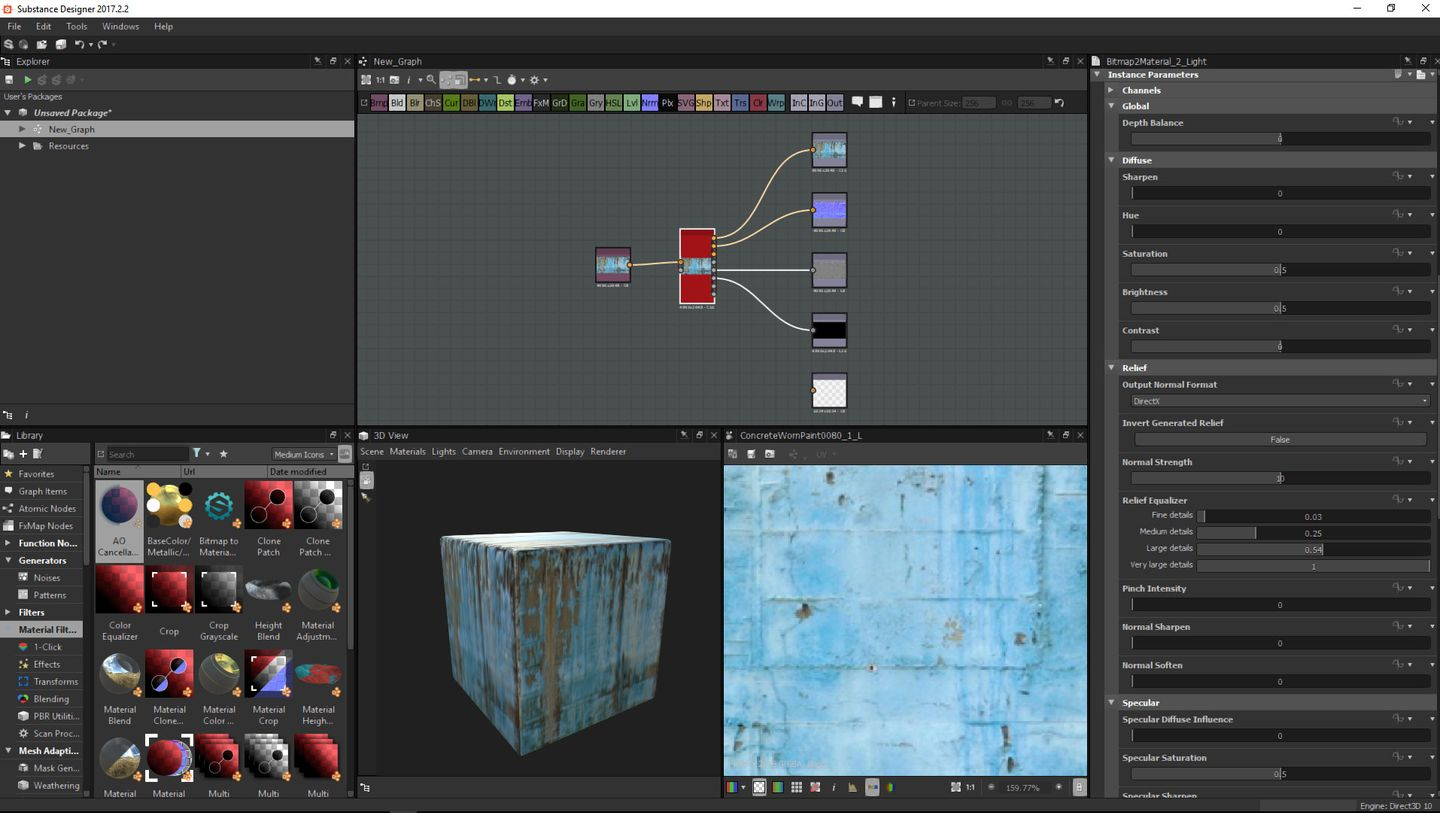Add a Blend node via Bld button
1440x813 pixels.
point(397,103)
